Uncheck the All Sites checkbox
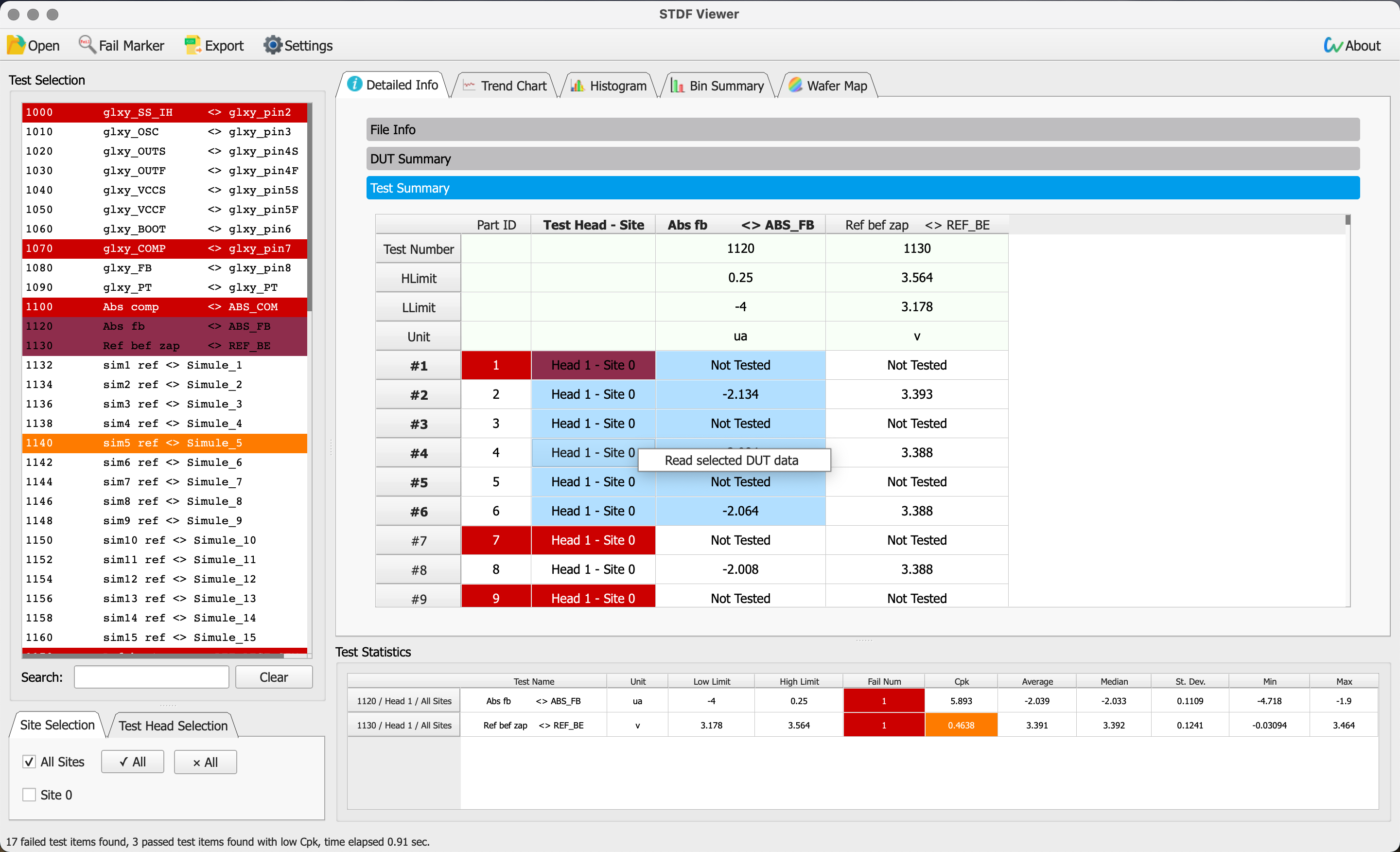 [x=29, y=762]
